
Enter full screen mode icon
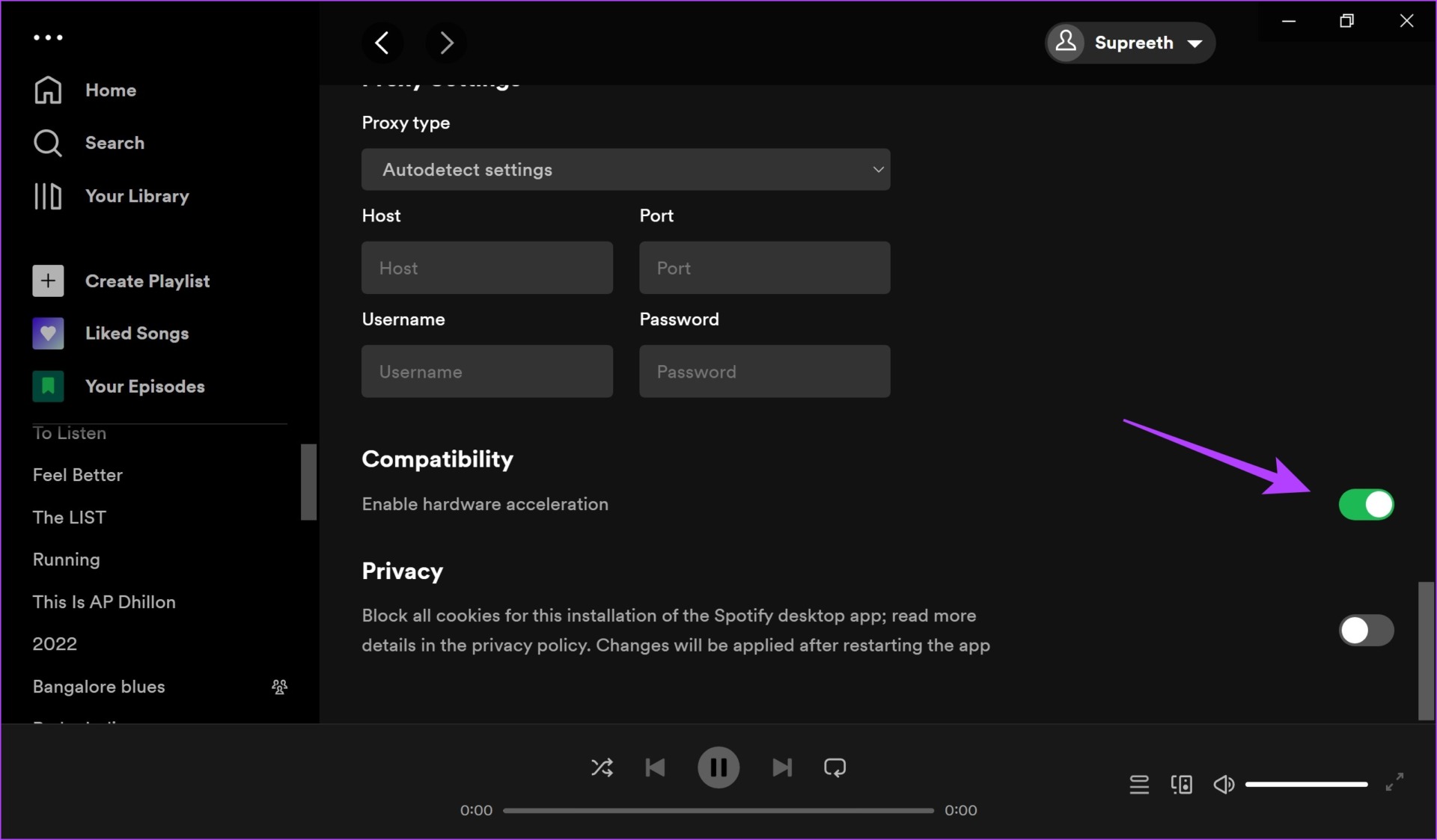(x=1394, y=782)
